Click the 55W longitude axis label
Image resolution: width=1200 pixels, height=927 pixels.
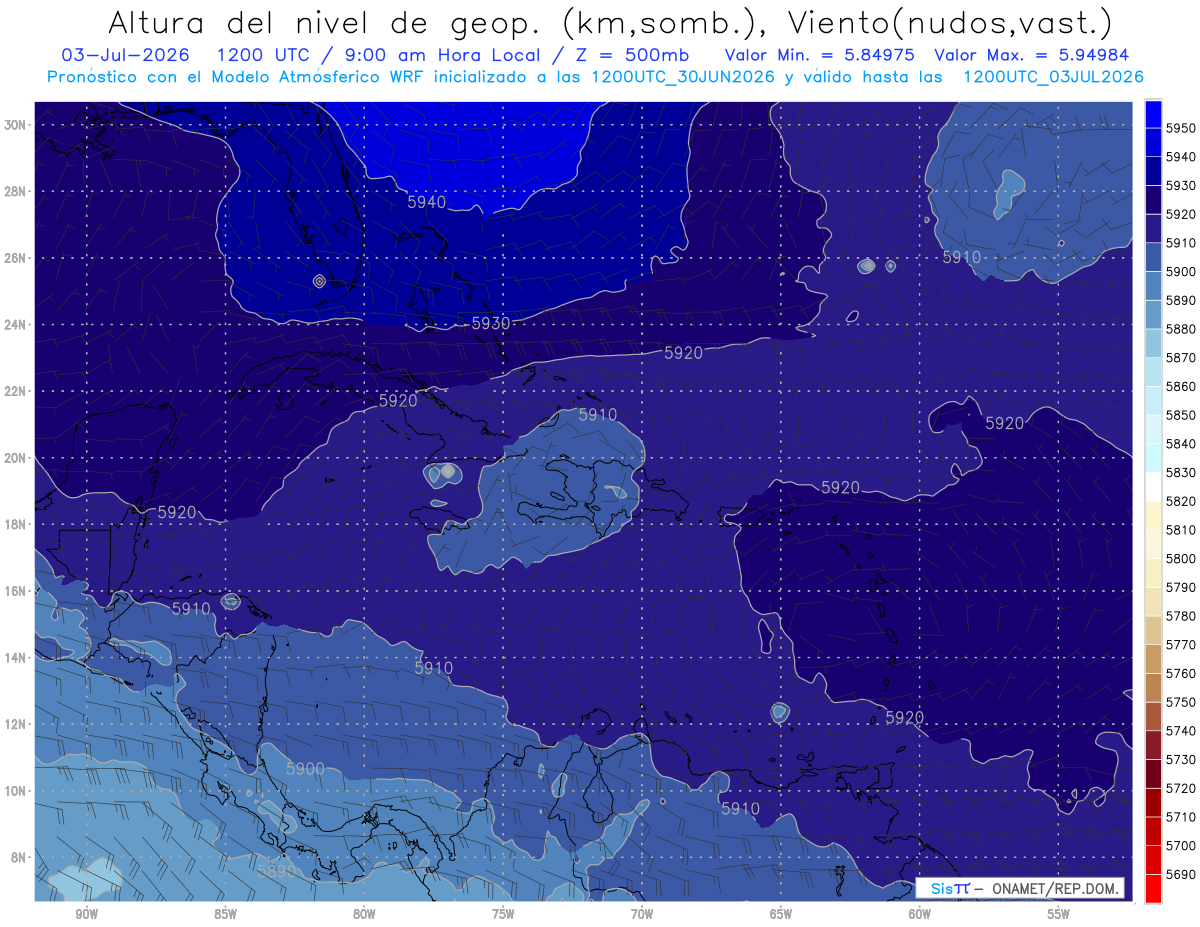click(x=1059, y=914)
